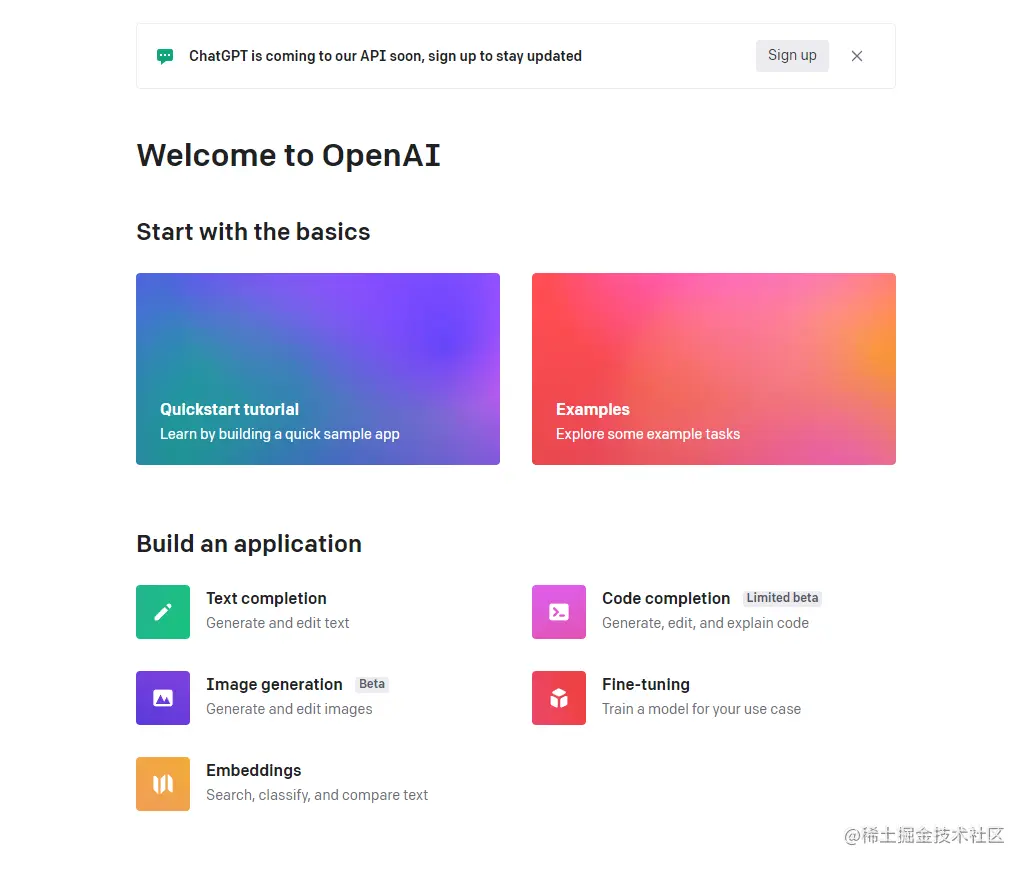
Task: Click the Beta badge next to Image generation
Action: (372, 683)
